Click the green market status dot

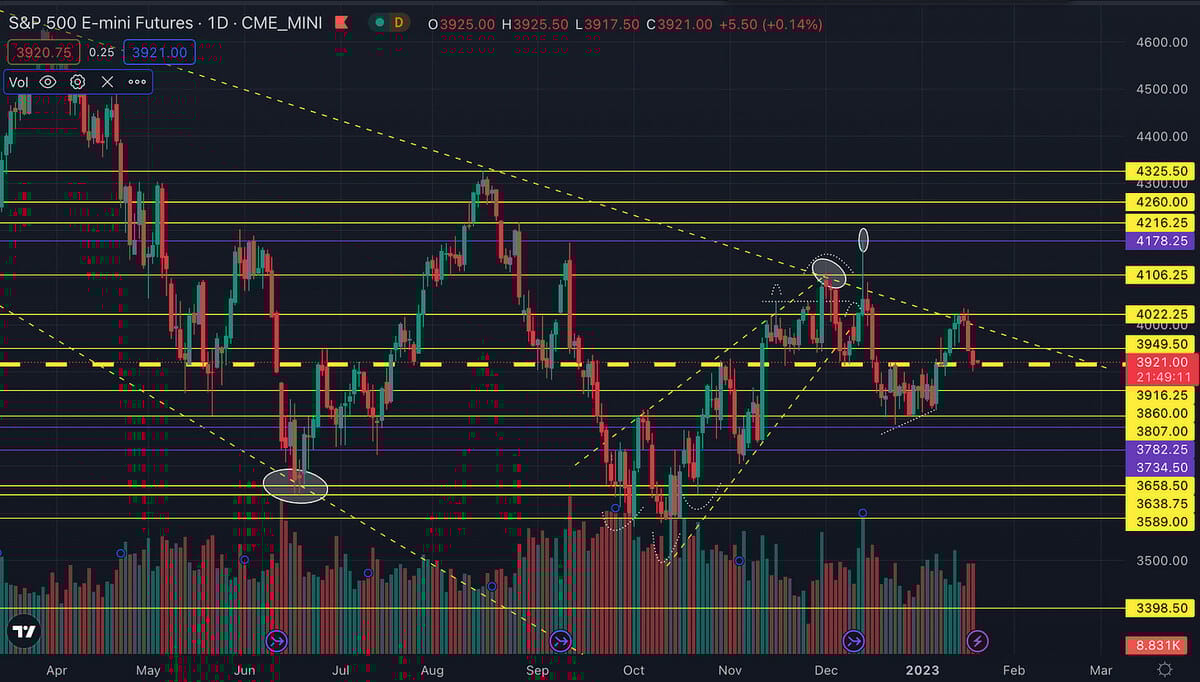pyautogui.click(x=382, y=22)
